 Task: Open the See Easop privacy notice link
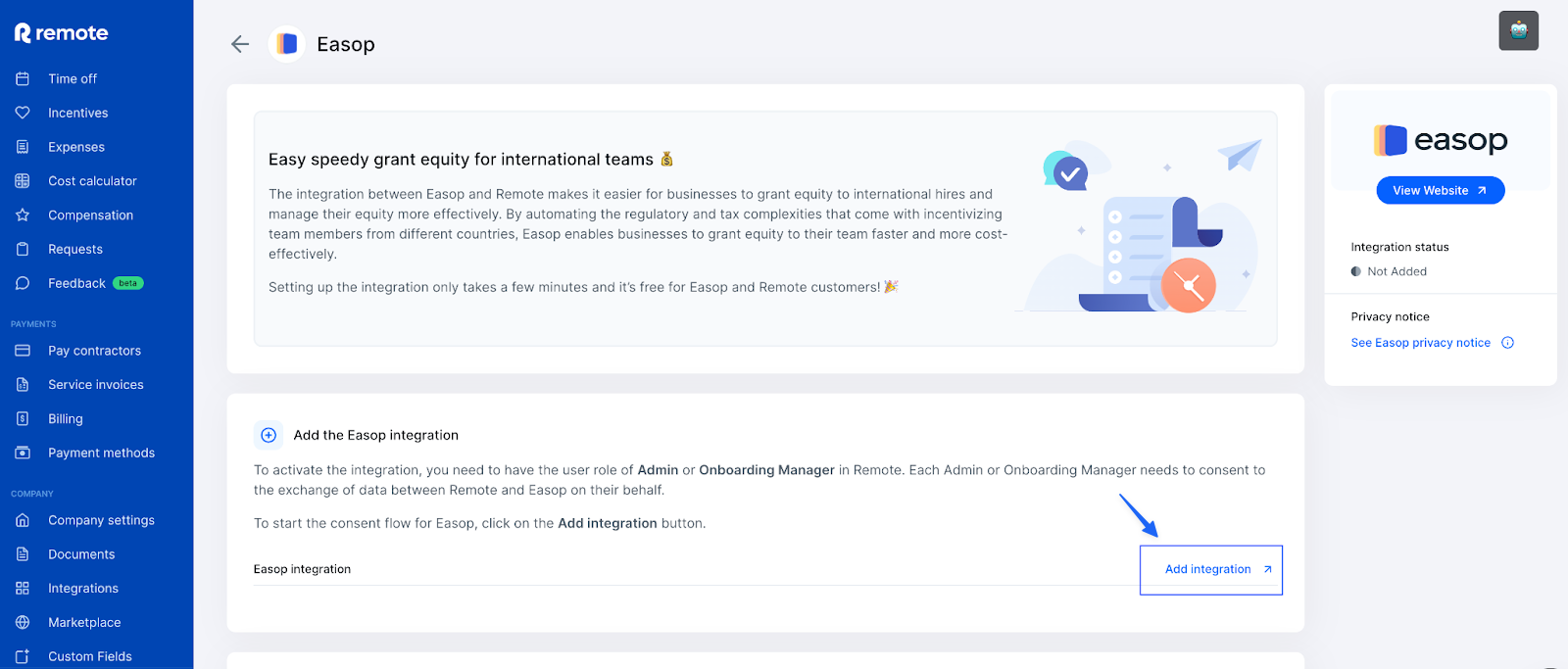click(1420, 342)
